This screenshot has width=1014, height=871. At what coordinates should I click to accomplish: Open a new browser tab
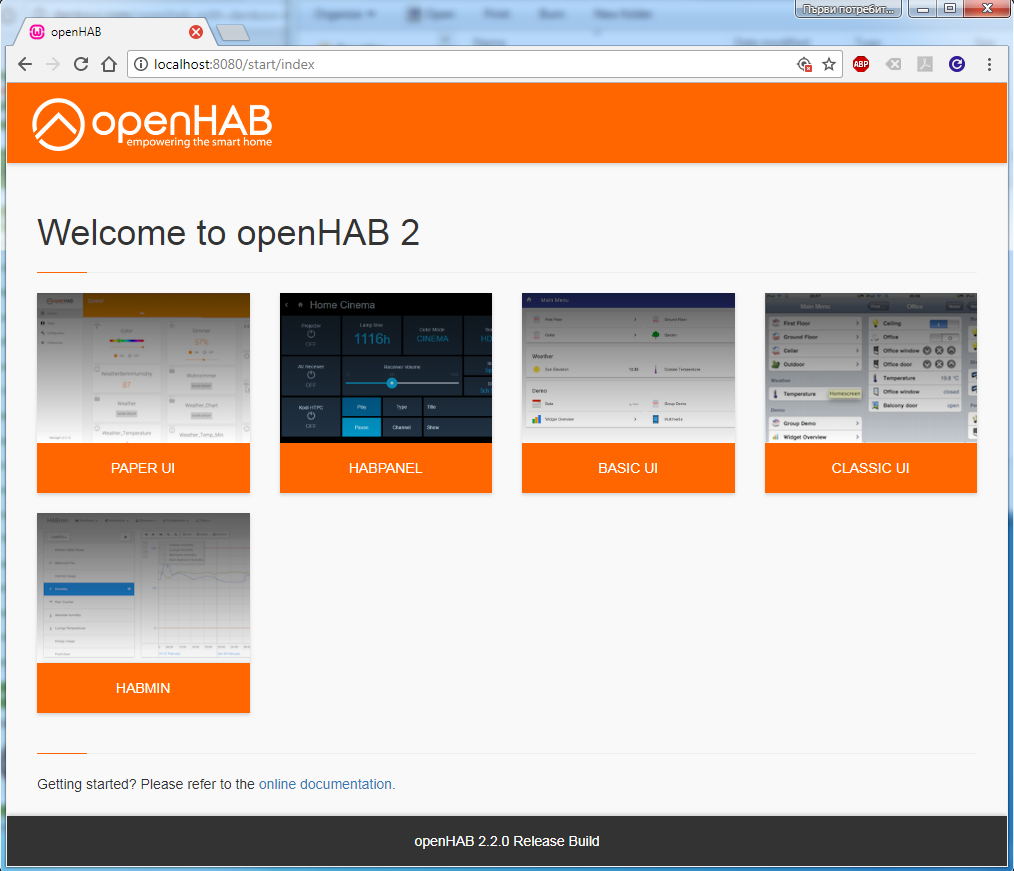point(233,32)
